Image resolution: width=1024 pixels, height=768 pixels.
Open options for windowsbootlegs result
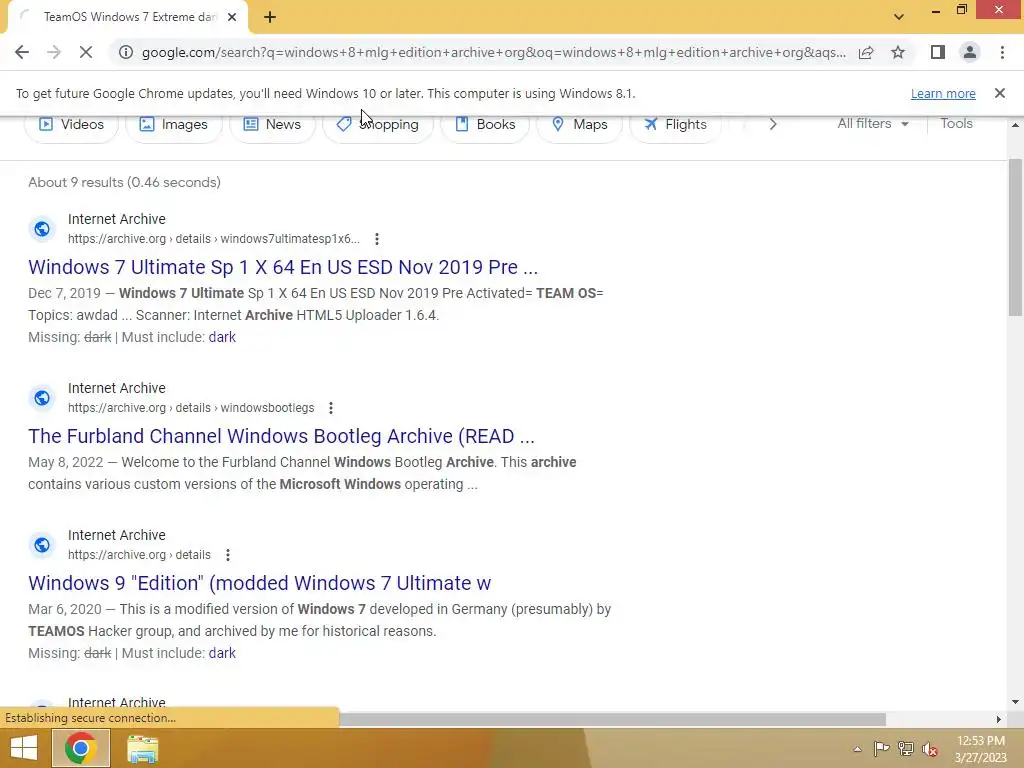pyautogui.click(x=331, y=408)
